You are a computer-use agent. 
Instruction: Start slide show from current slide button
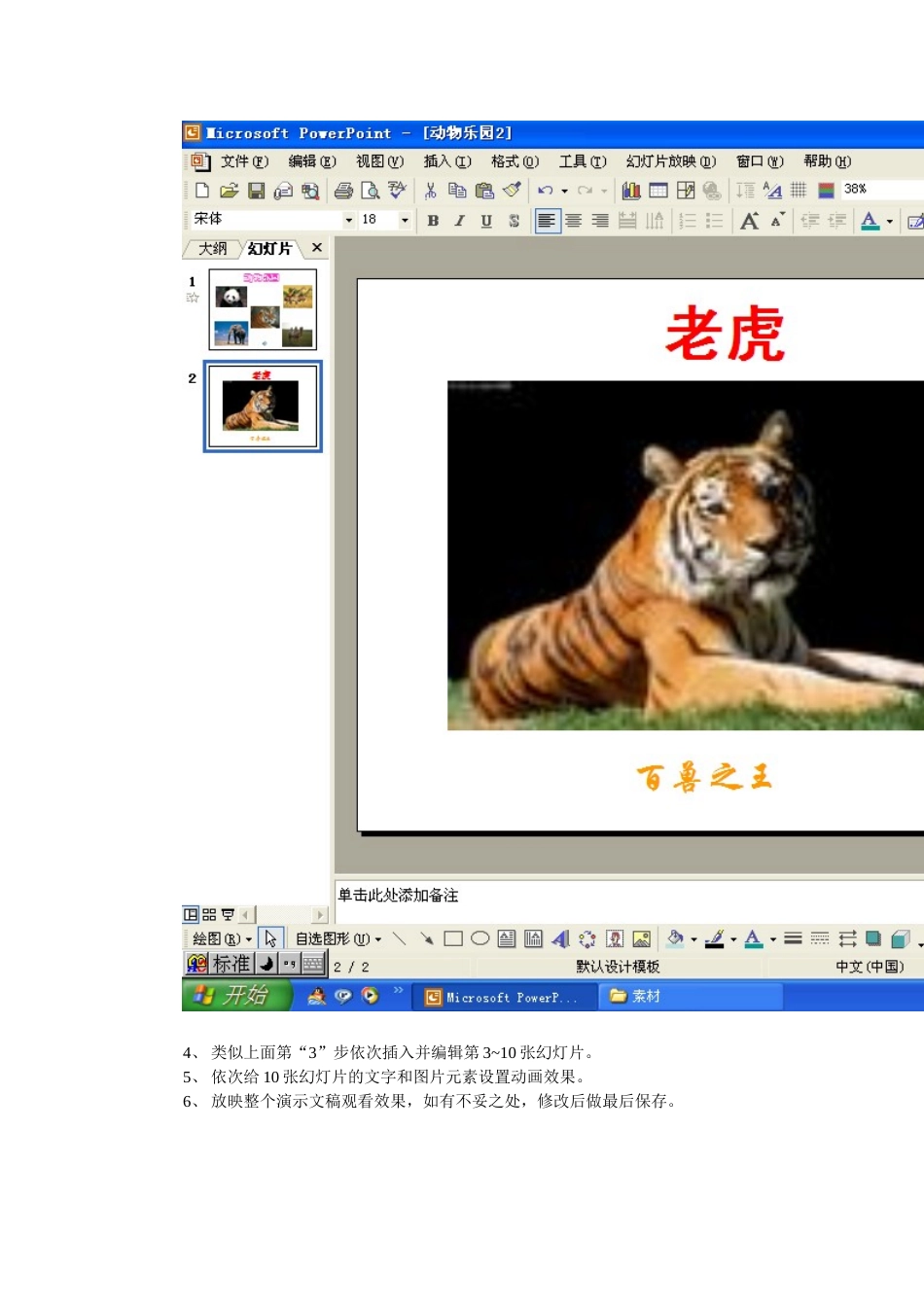(228, 914)
